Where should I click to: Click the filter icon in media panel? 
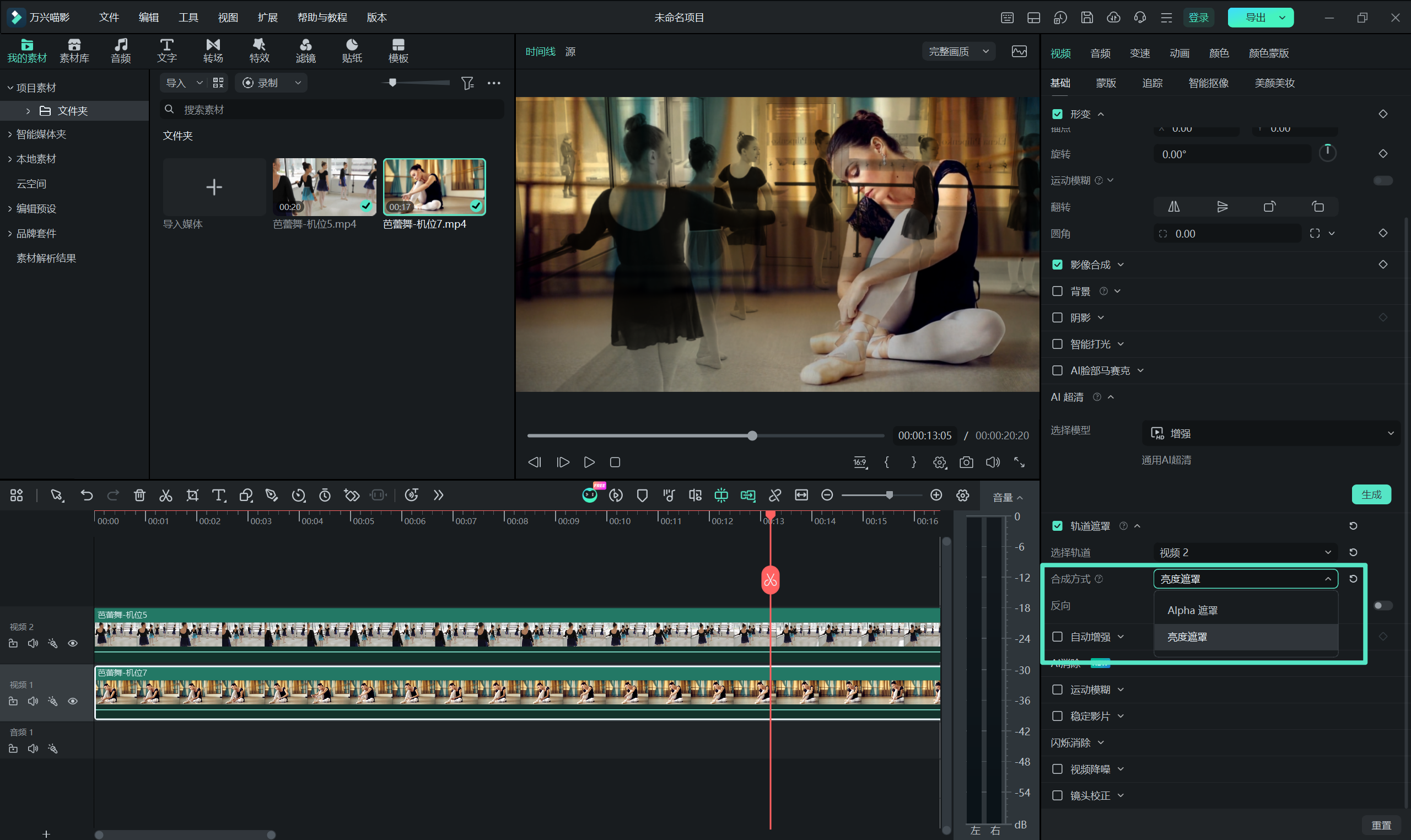(467, 83)
